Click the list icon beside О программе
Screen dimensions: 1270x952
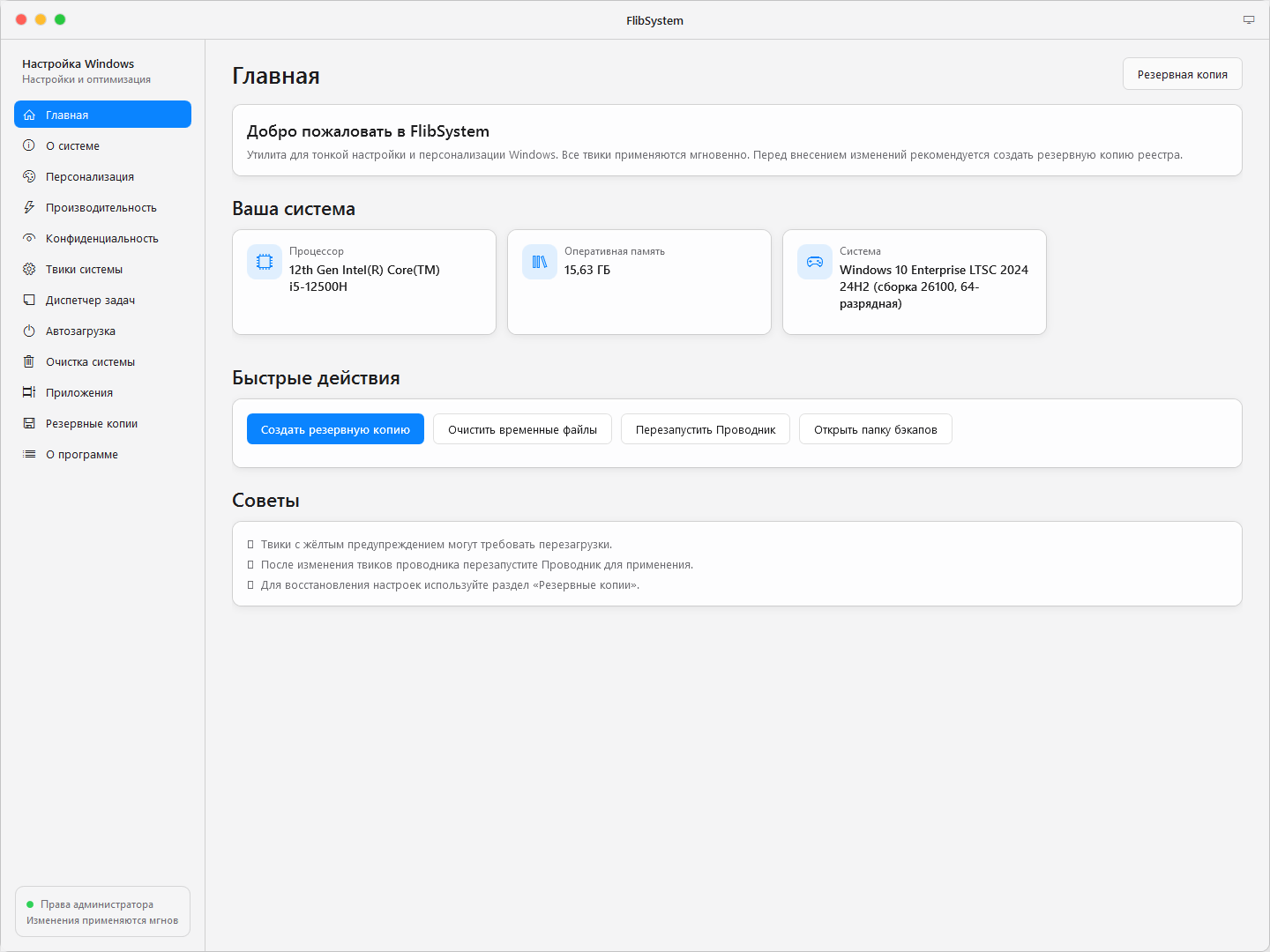[x=29, y=454]
